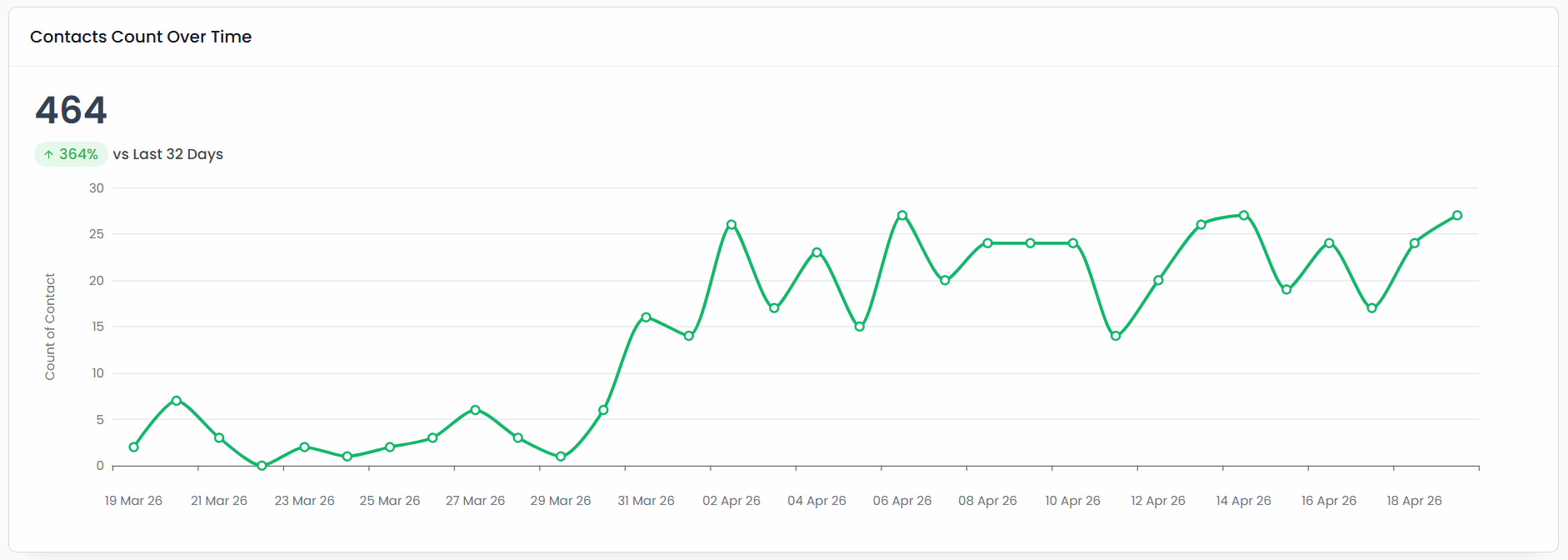Select the data point for 04 Apr 26
The image size is (1568, 560).
coord(816,252)
